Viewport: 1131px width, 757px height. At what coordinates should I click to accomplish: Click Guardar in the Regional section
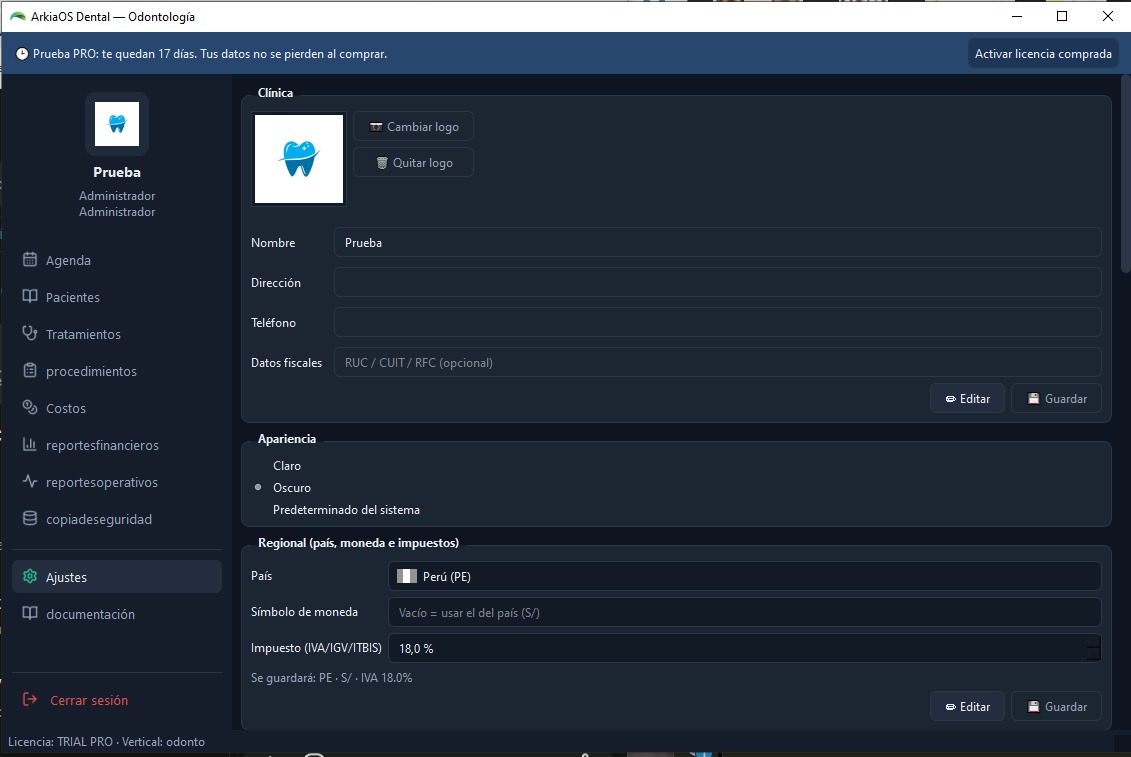click(x=1057, y=706)
